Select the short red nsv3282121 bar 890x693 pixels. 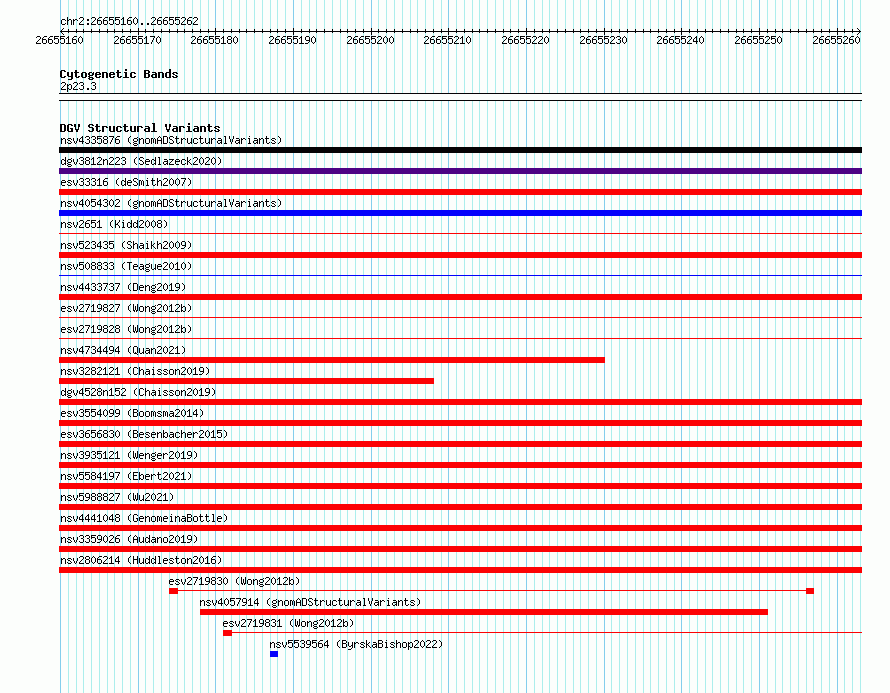246,381
